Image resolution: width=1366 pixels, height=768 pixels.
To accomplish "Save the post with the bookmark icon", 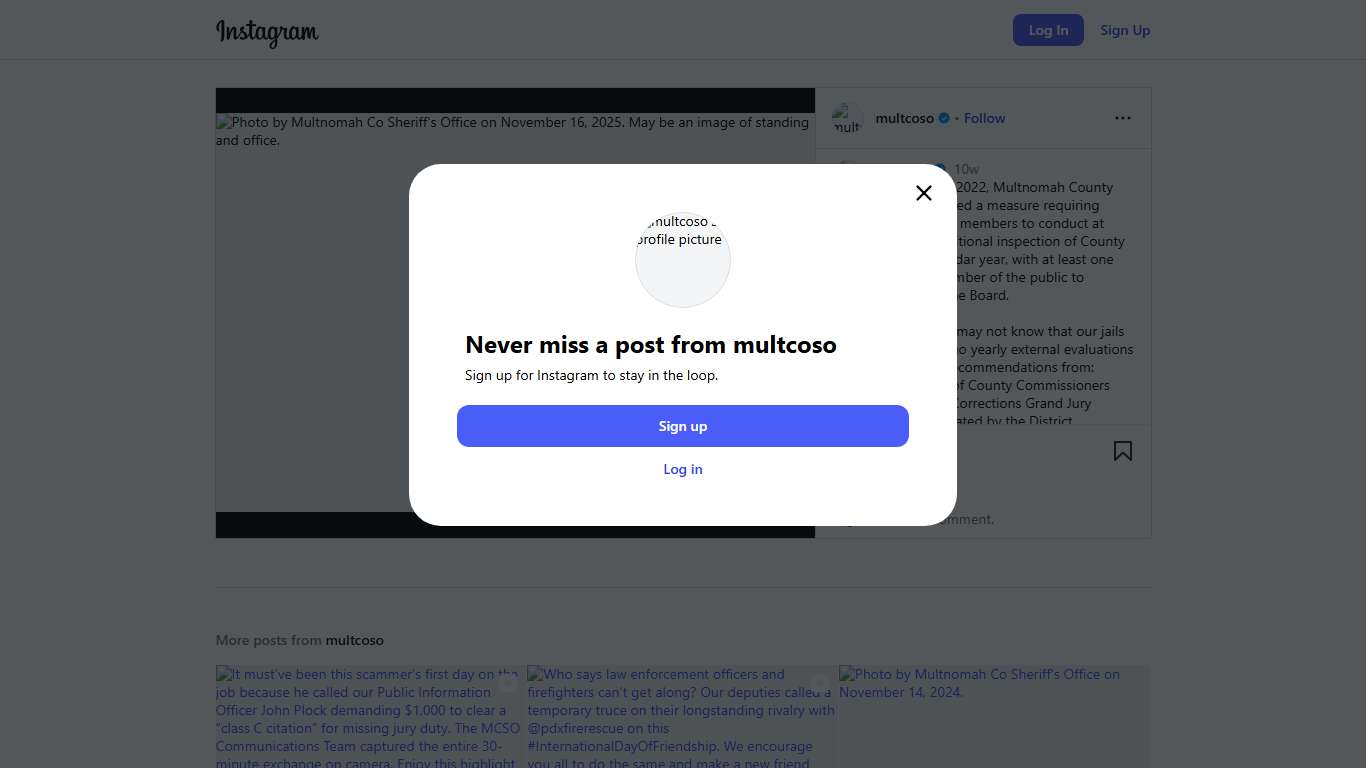I will 1123,451.
